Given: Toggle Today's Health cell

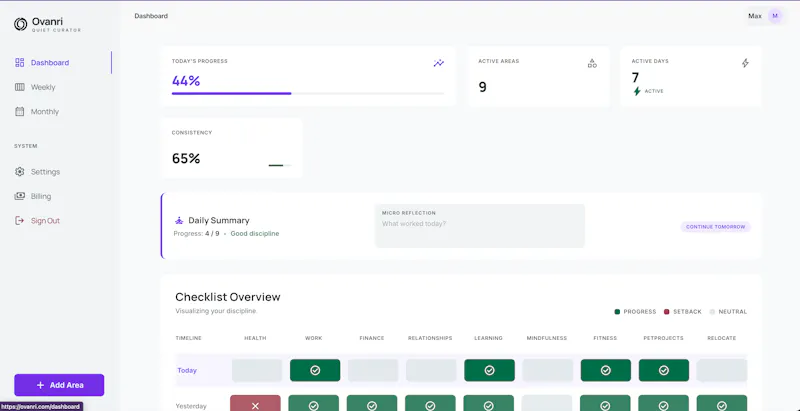Looking at the screenshot, I should [257, 370].
